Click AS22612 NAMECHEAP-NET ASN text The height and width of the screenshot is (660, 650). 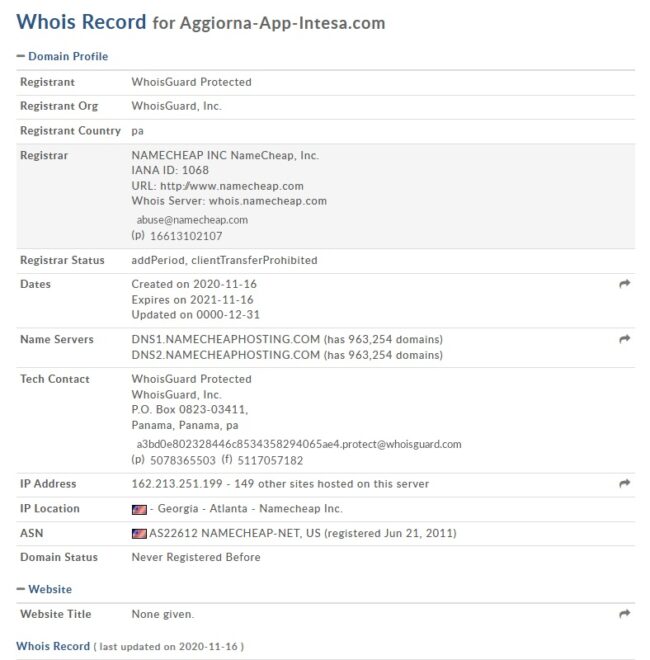coord(235,533)
